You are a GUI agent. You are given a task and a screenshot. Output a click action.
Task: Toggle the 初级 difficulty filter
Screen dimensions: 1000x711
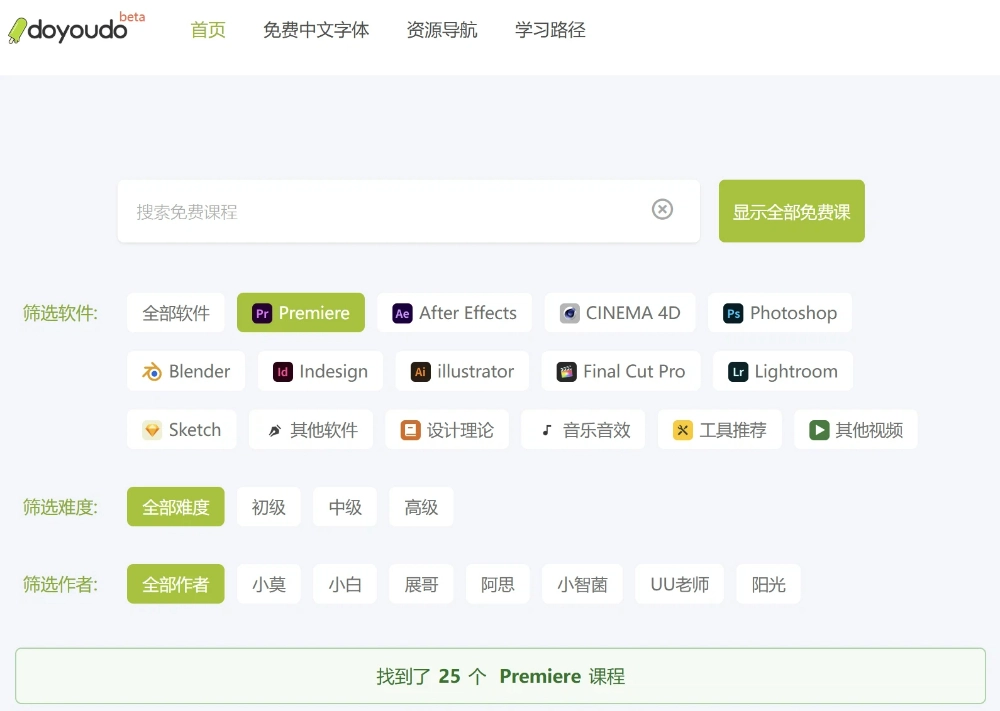[268, 507]
